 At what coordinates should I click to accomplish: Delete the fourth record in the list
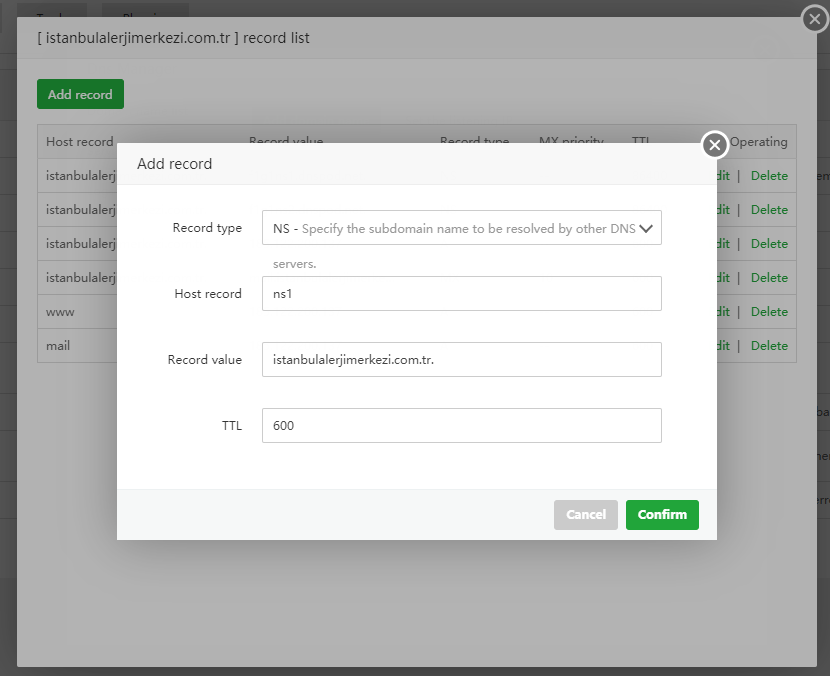click(769, 278)
